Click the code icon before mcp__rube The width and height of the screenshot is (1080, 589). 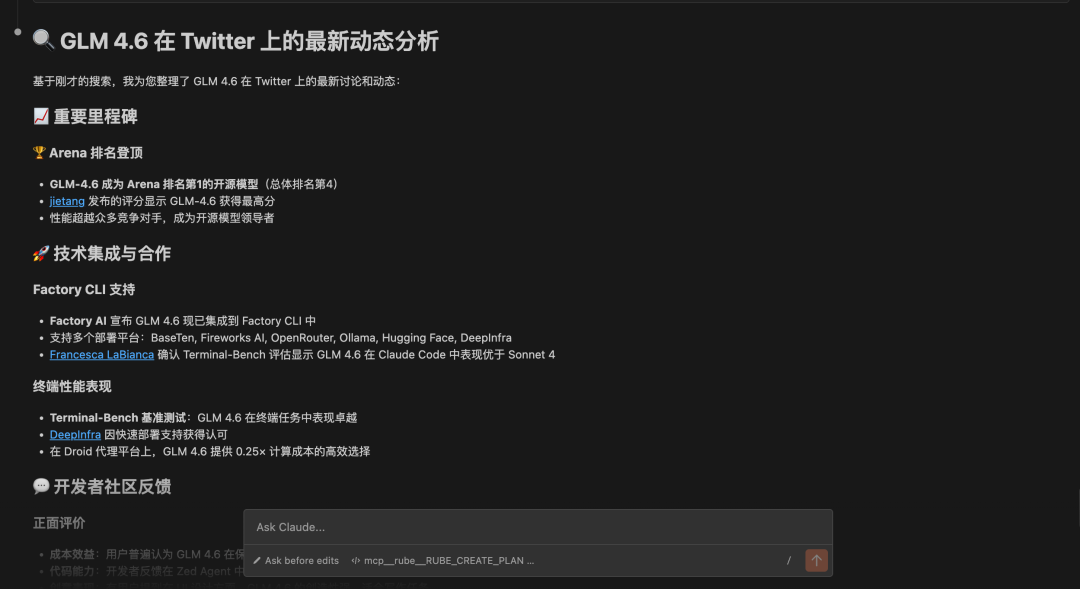(x=355, y=561)
